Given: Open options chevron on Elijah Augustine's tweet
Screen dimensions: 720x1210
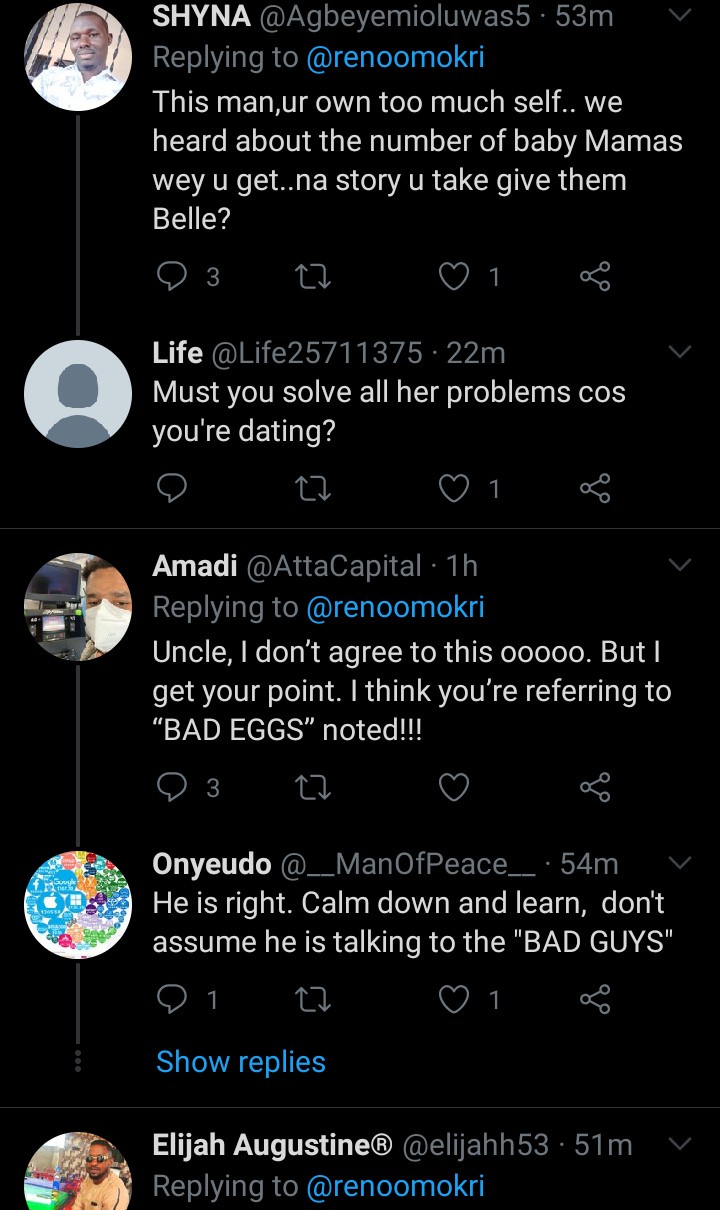Looking at the screenshot, I should pyautogui.click(x=679, y=1144).
